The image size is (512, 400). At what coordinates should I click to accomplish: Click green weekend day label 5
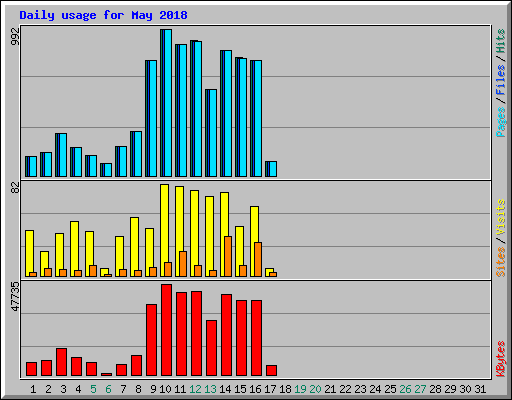click(x=93, y=389)
